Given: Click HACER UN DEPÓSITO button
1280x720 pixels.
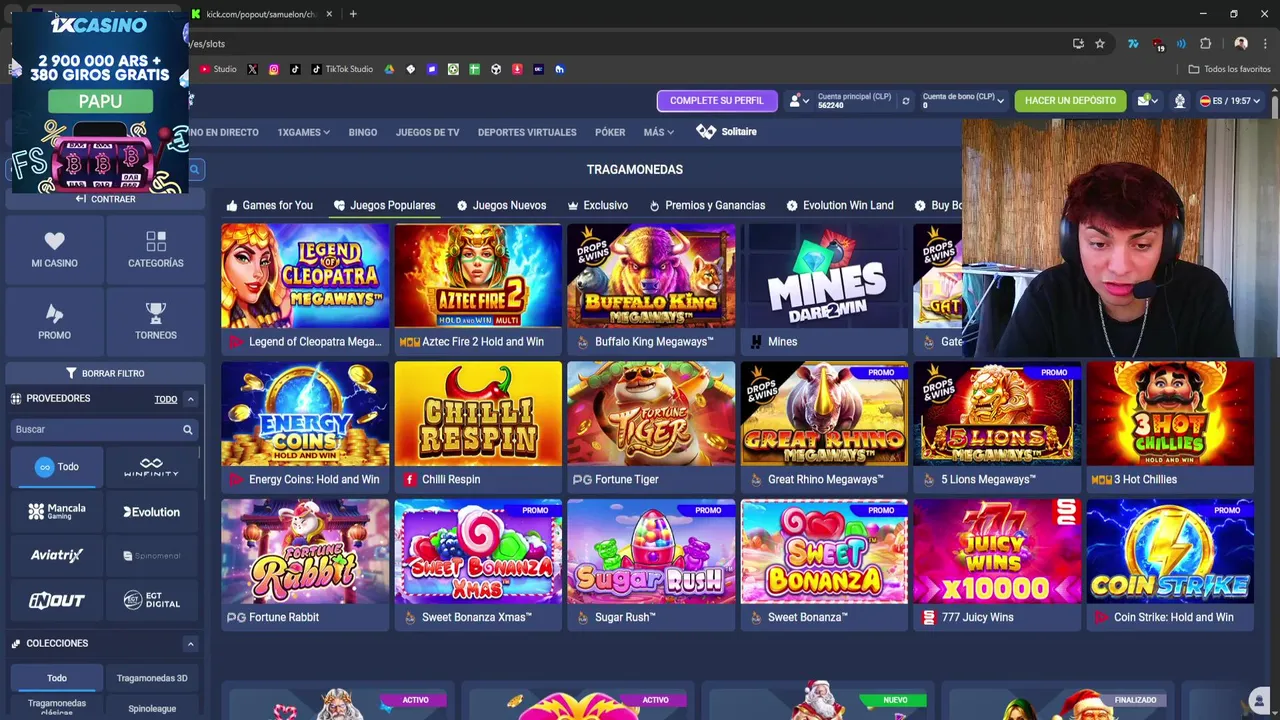Looking at the screenshot, I should pos(1070,101).
